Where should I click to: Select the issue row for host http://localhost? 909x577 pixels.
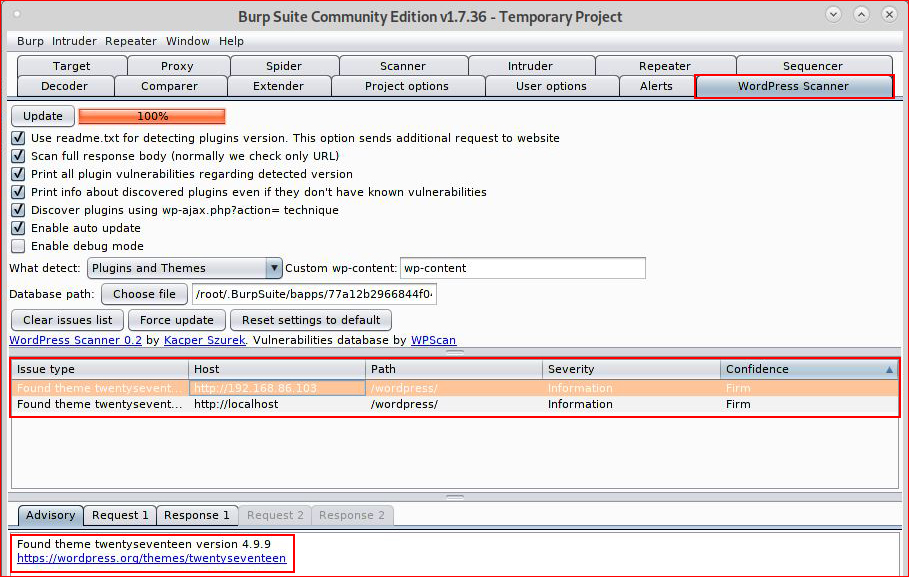455,404
